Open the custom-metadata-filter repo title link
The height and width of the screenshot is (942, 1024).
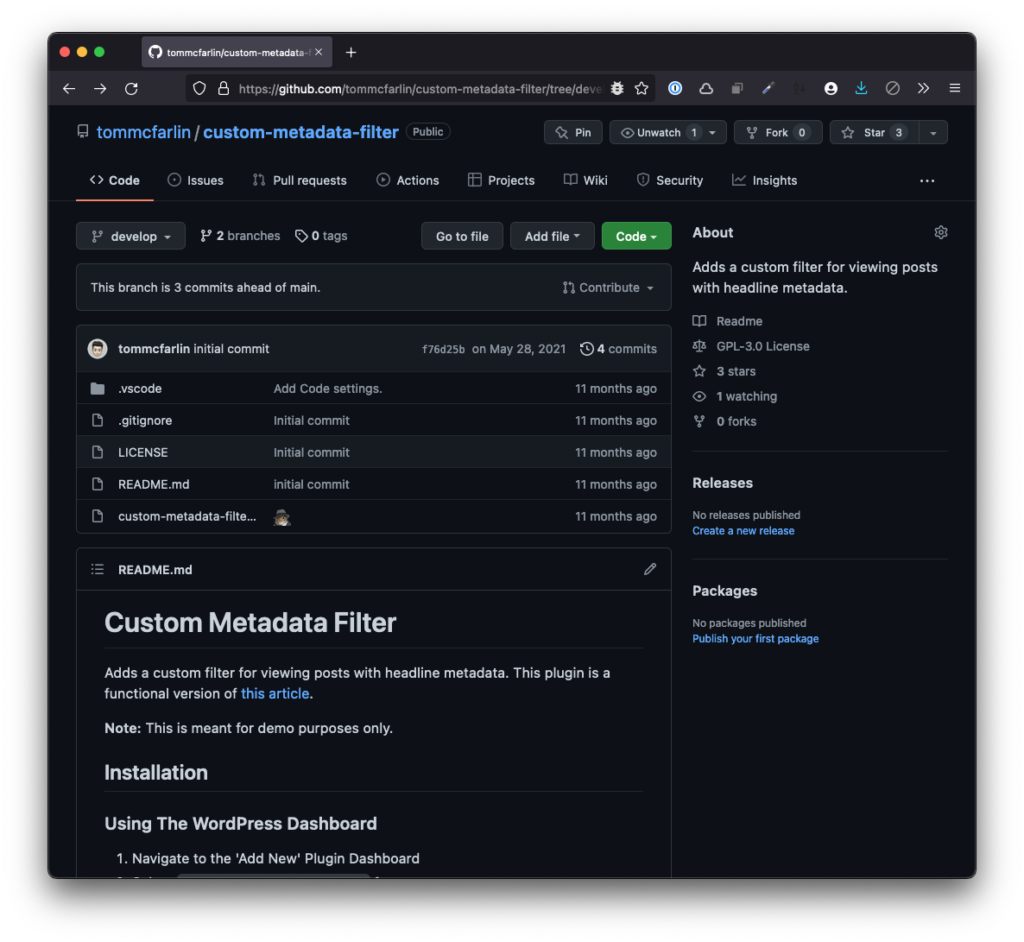(x=300, y=132)
